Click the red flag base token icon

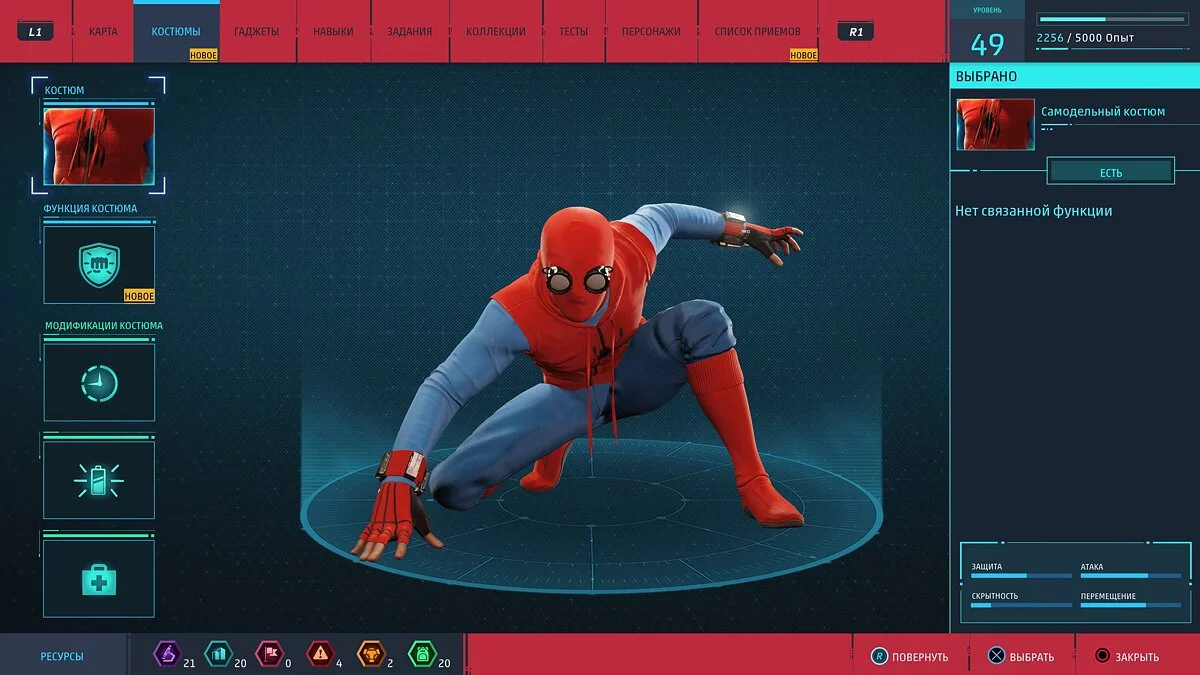tap(269, 655)
